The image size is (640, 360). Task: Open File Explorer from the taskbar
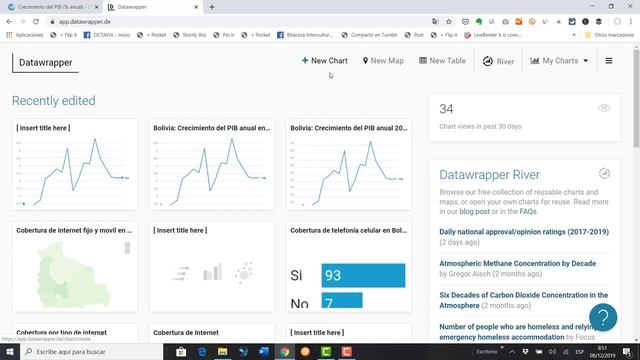[x=222, y=351]
